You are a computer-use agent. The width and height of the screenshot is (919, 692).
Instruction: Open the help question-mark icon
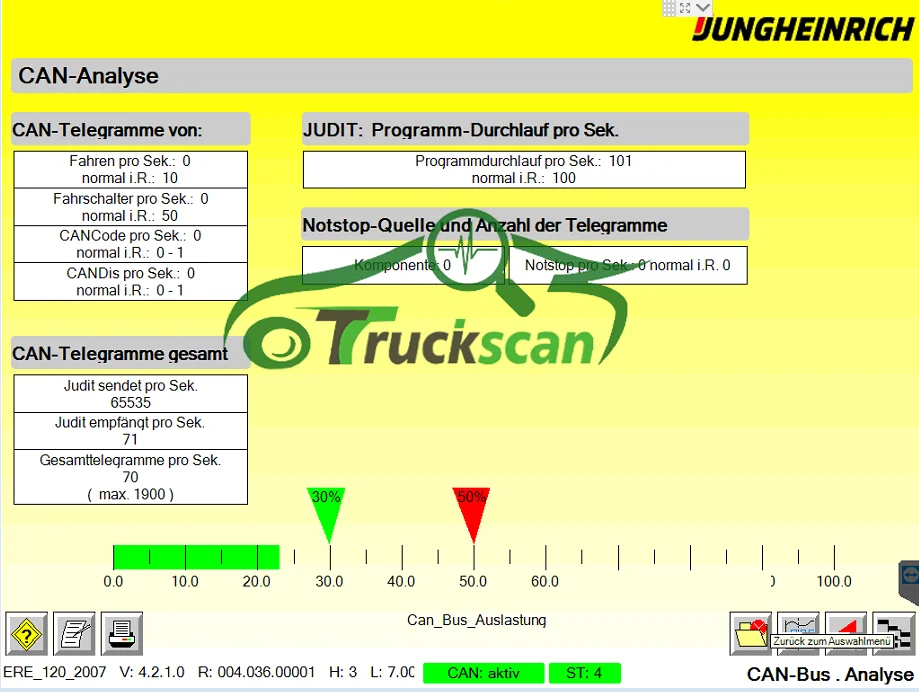click(x=26, y=633)
